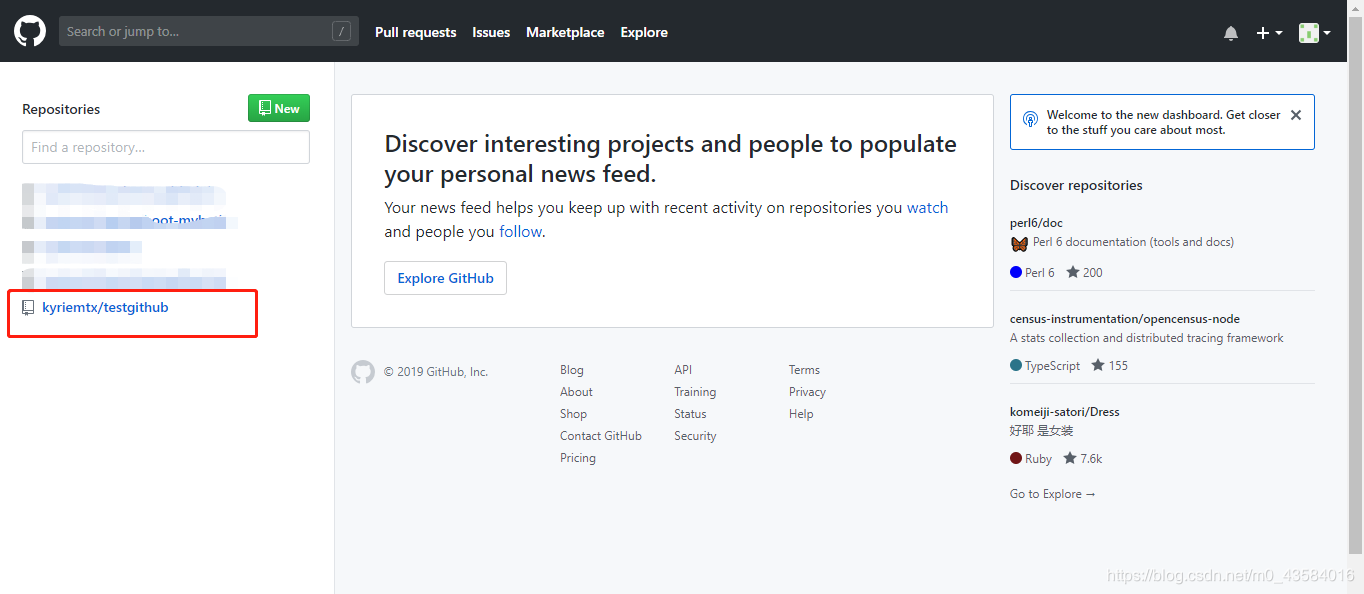The image size is (1364, 594).
Task: Click the butterfly emoji beside Perl 6 documentation
Action: click(x=1019, y=244)
